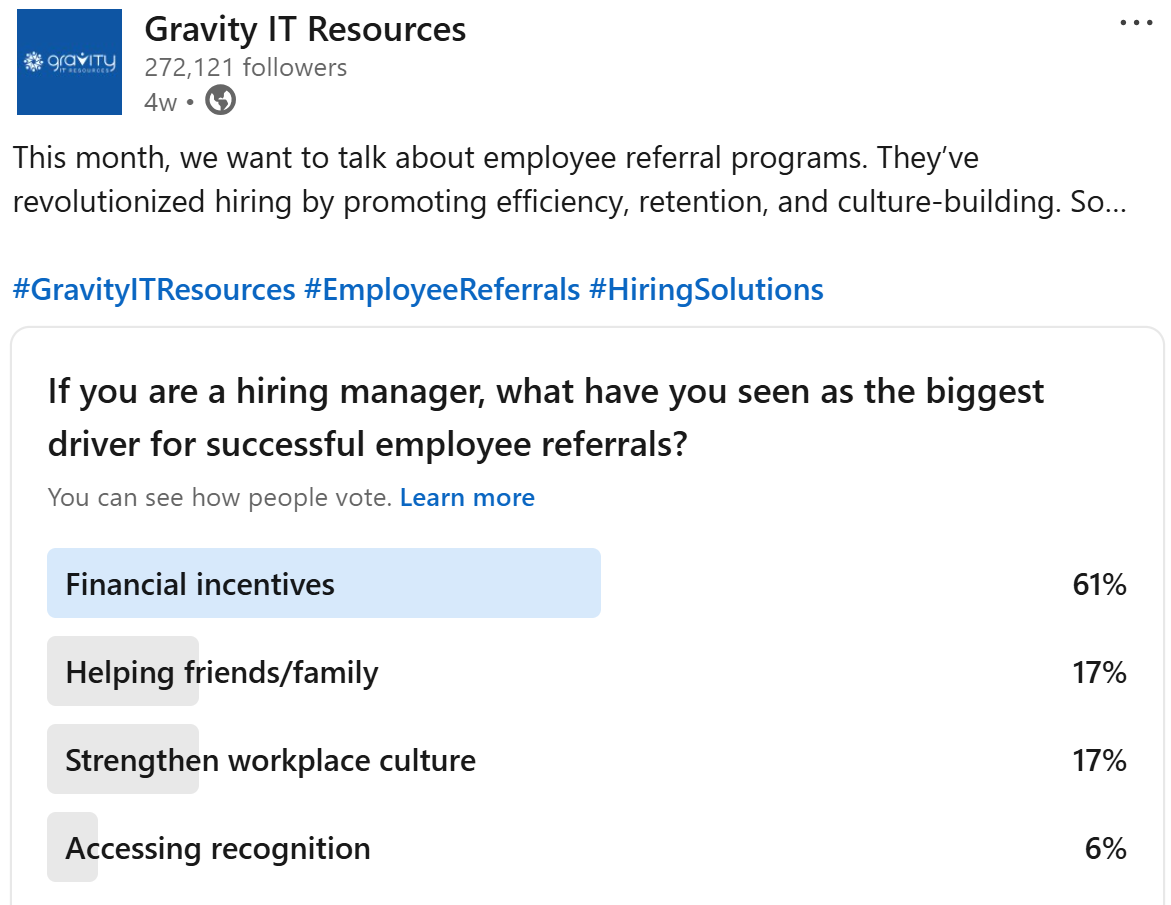Image resolution: width=1171 pixels, height=905 pixels.
Task: Follow the #EmployeeReferrals hashtag link
Action: coord(442,290)
